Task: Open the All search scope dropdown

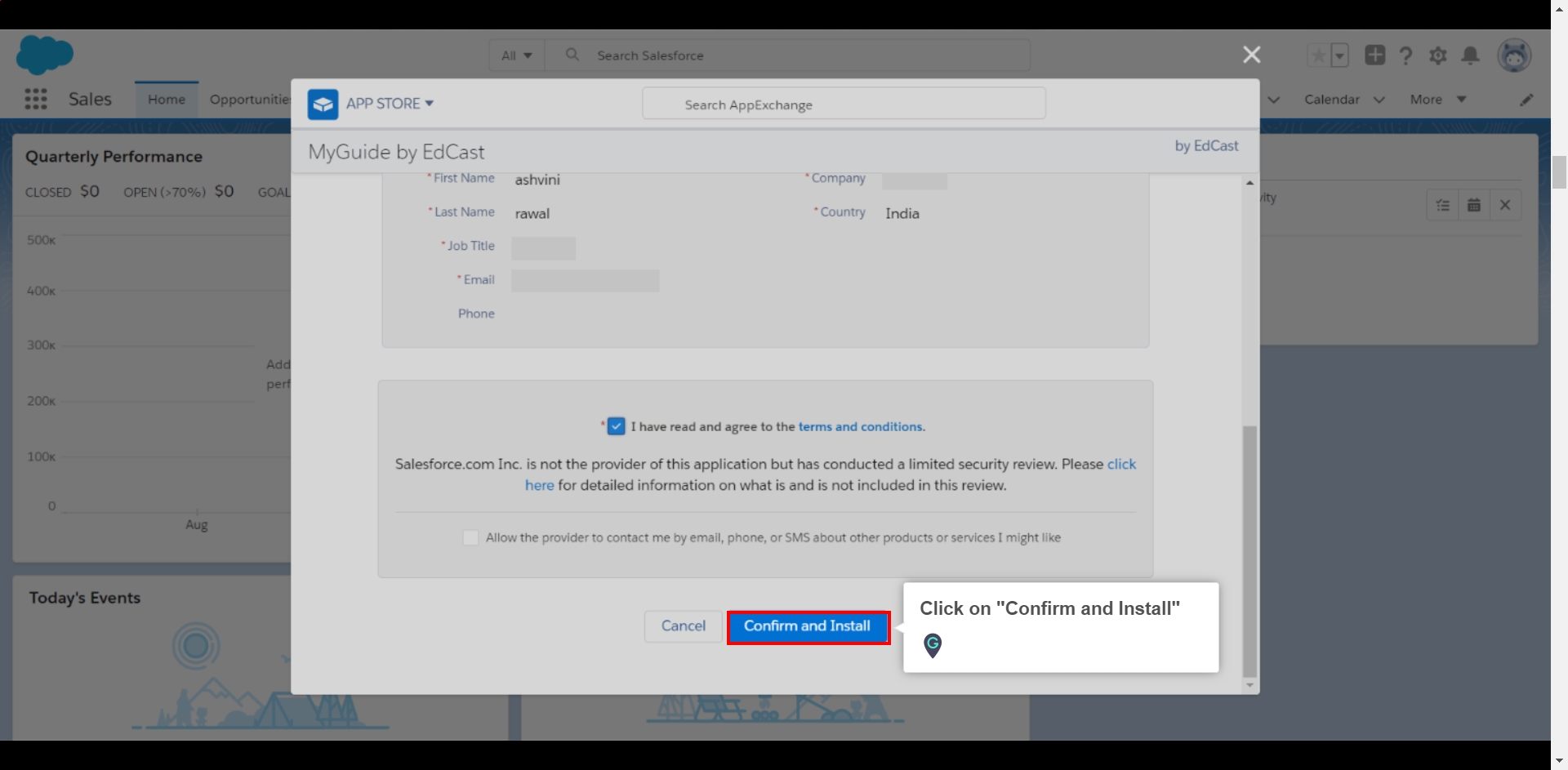Action: coord(517,56)
